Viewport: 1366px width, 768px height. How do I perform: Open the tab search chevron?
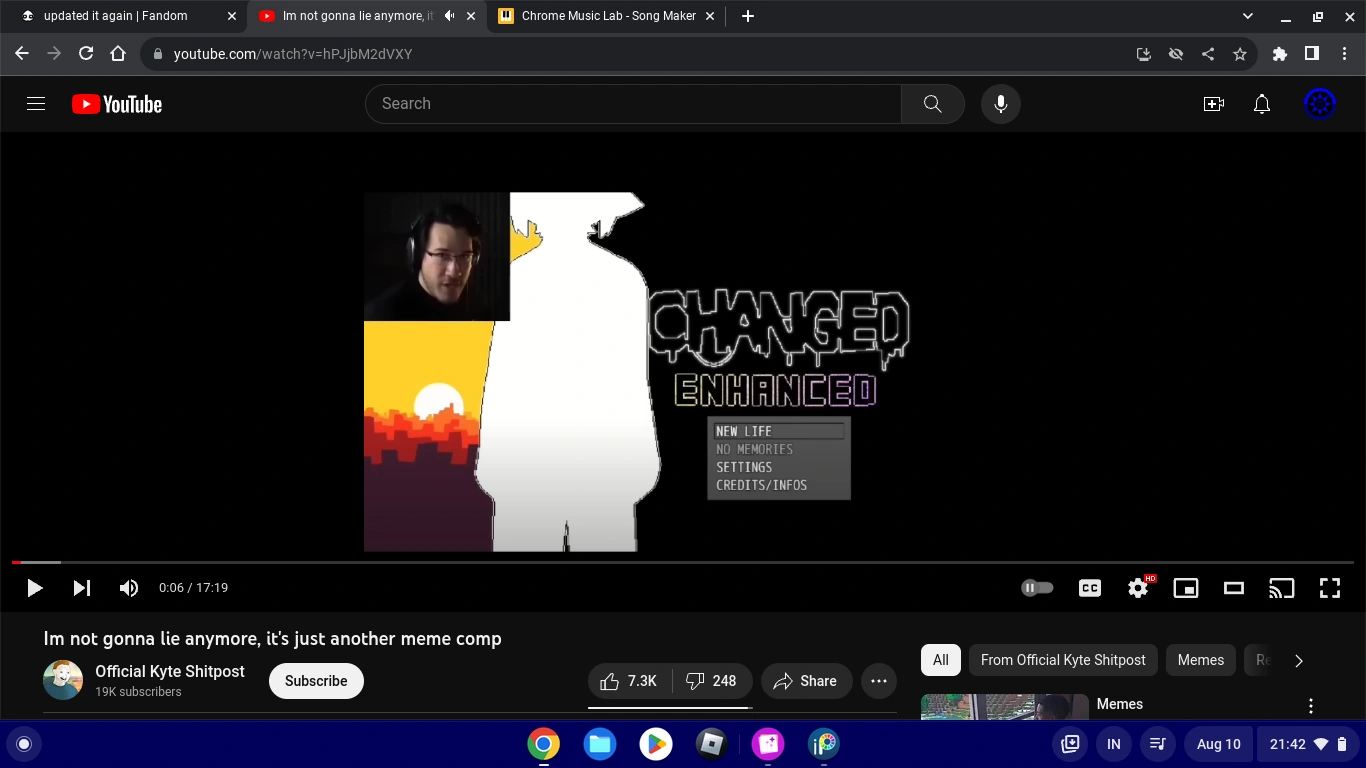1247,16
